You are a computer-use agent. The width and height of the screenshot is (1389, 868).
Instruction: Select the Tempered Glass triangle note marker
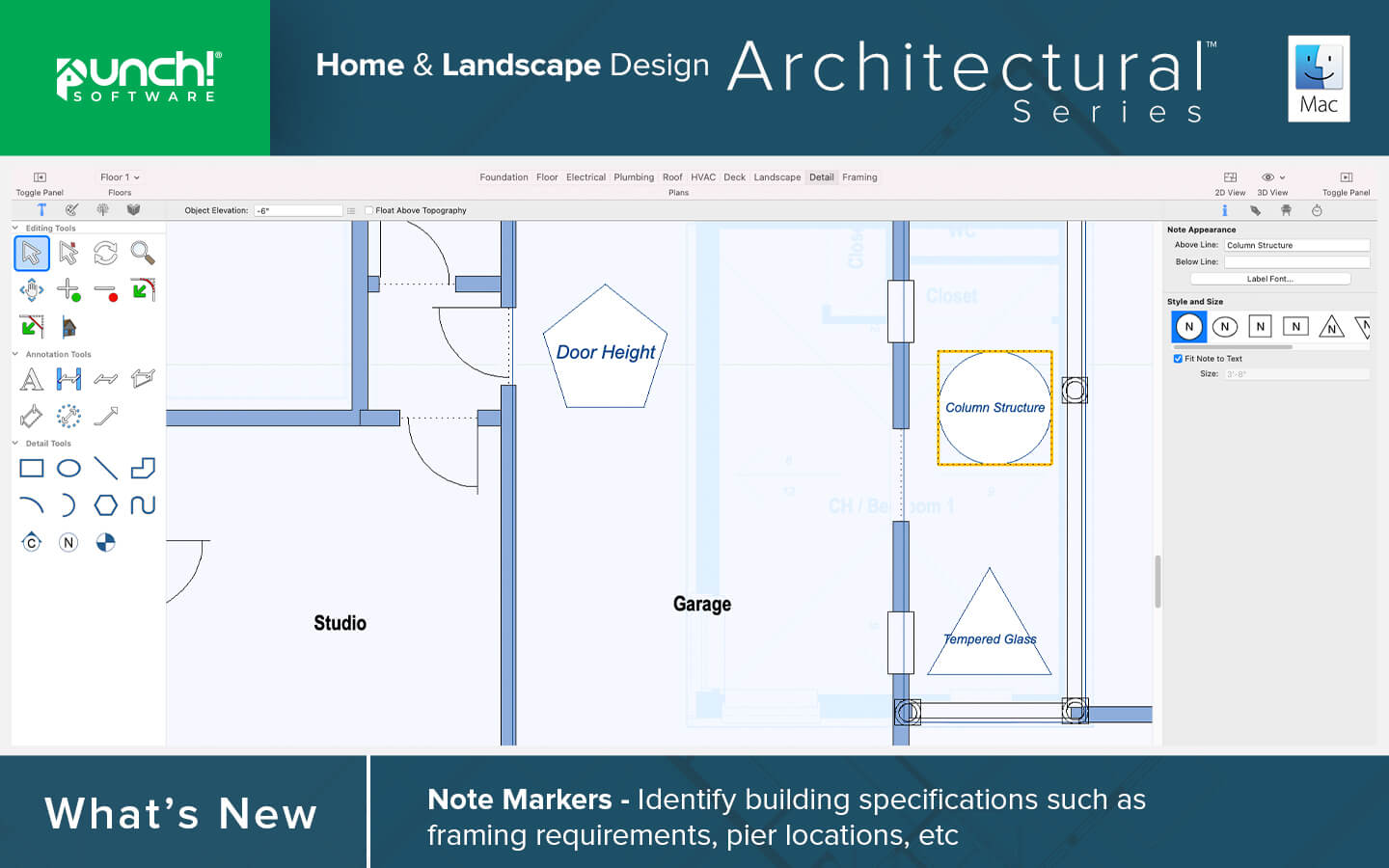990,622
